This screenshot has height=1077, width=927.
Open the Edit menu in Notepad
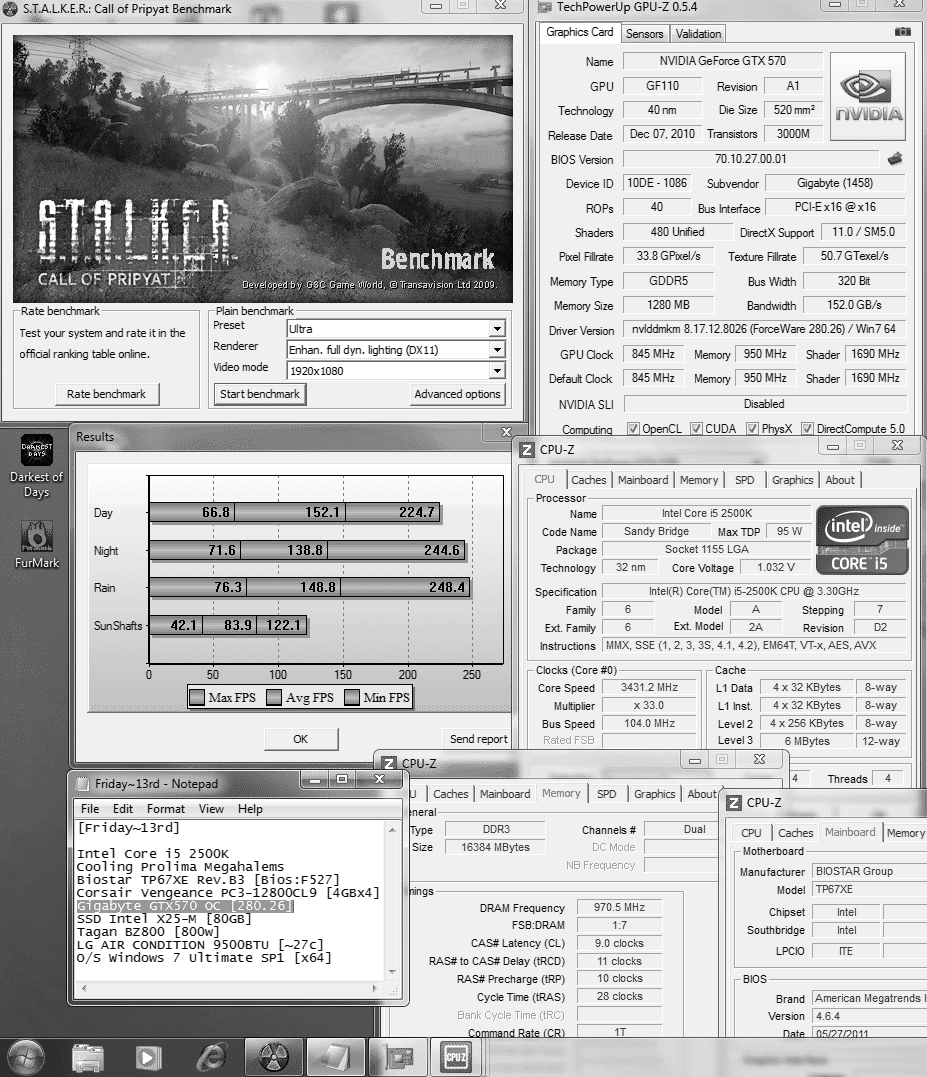(123, 808)
